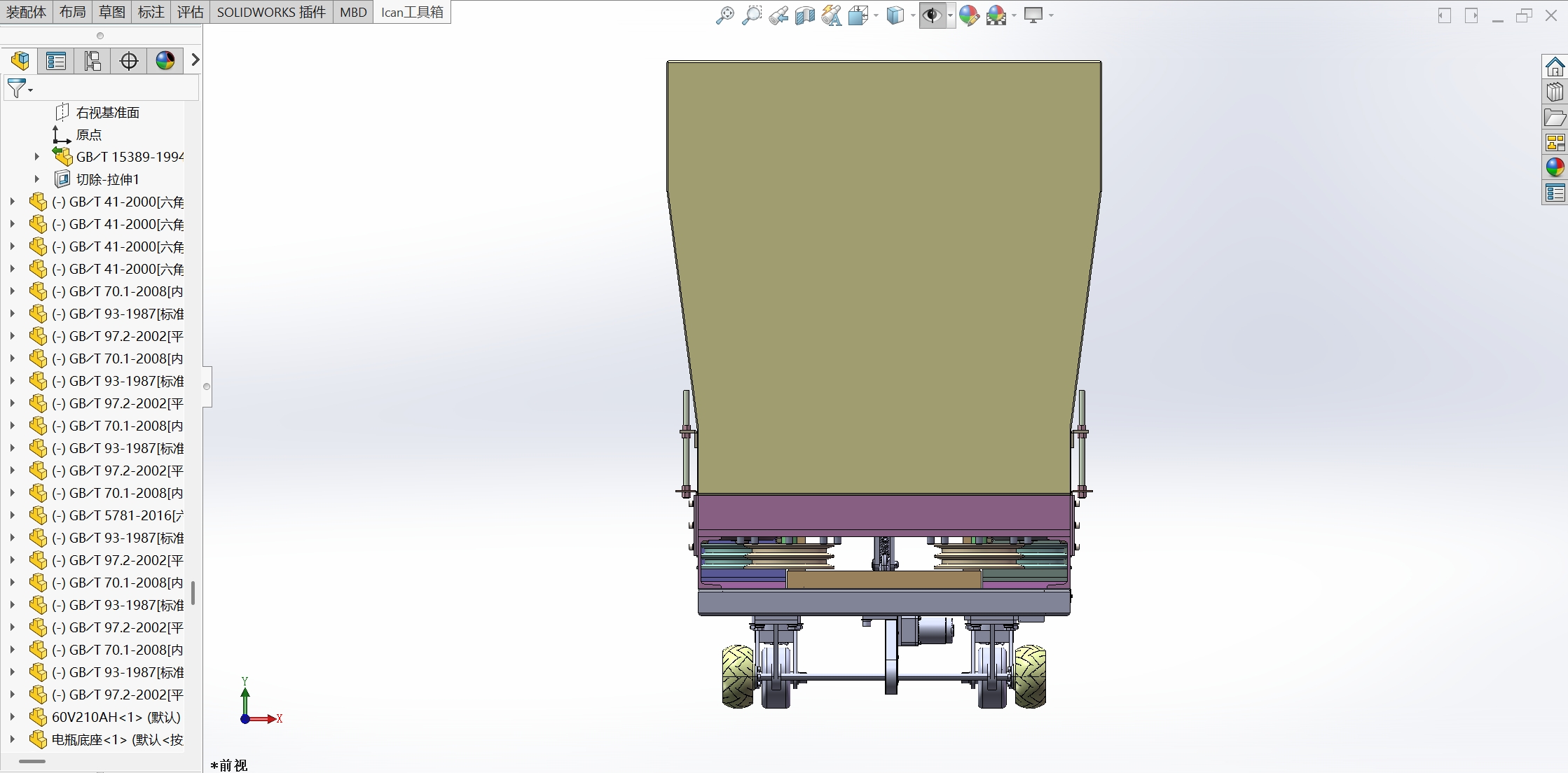Click the Previous View icon
Image resolution: width=1568 pixels, height=773 pixels.
point(778,15)
